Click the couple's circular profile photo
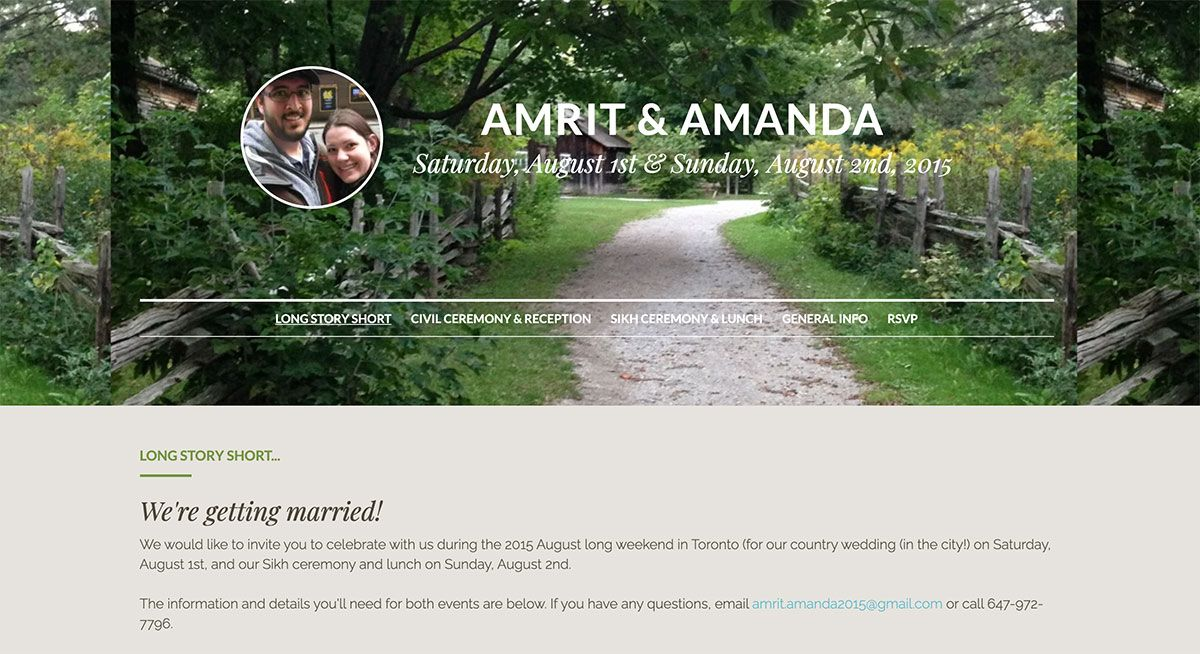 click(312, 137)
